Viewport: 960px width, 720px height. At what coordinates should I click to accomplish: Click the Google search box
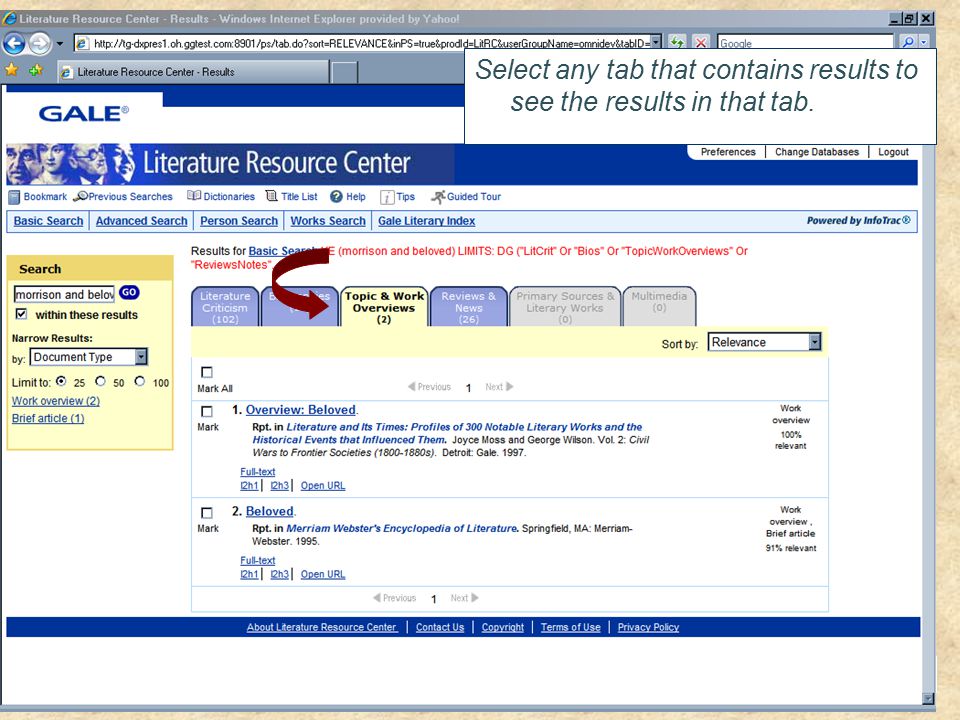[804, 43]
